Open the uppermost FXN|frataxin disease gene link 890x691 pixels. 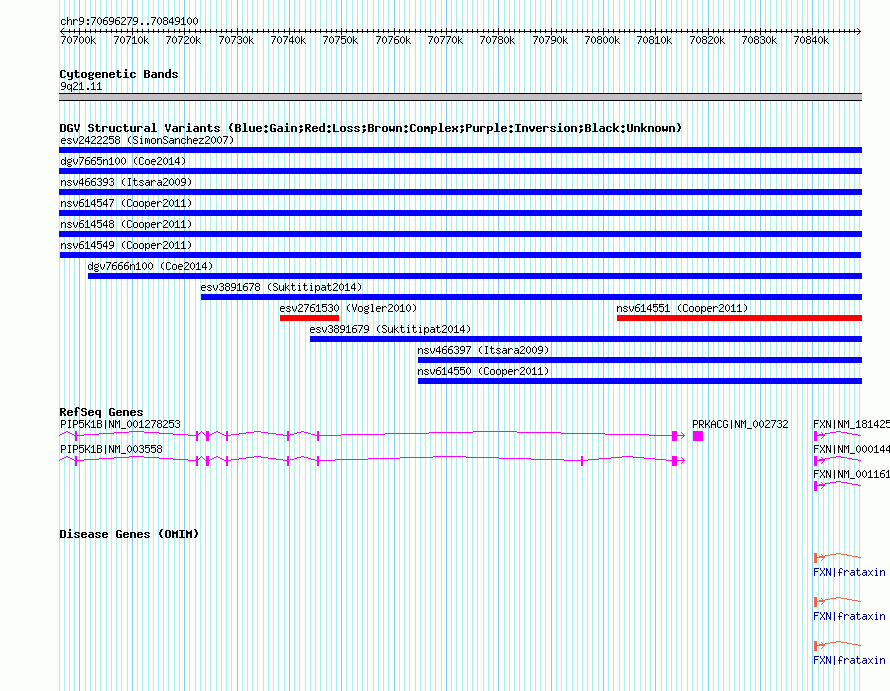pyautogui.click(x=849, y=572)
